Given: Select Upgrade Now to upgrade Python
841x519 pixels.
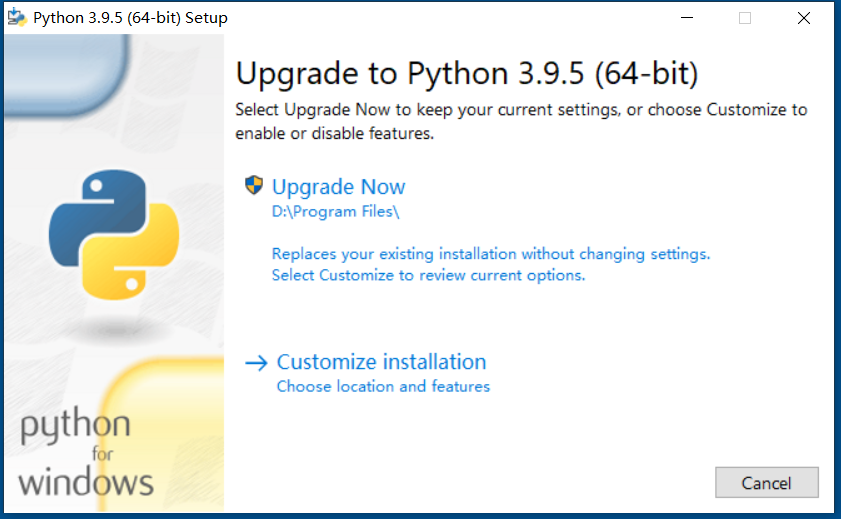Looking at the screenshot, I should tap(338, 187).
